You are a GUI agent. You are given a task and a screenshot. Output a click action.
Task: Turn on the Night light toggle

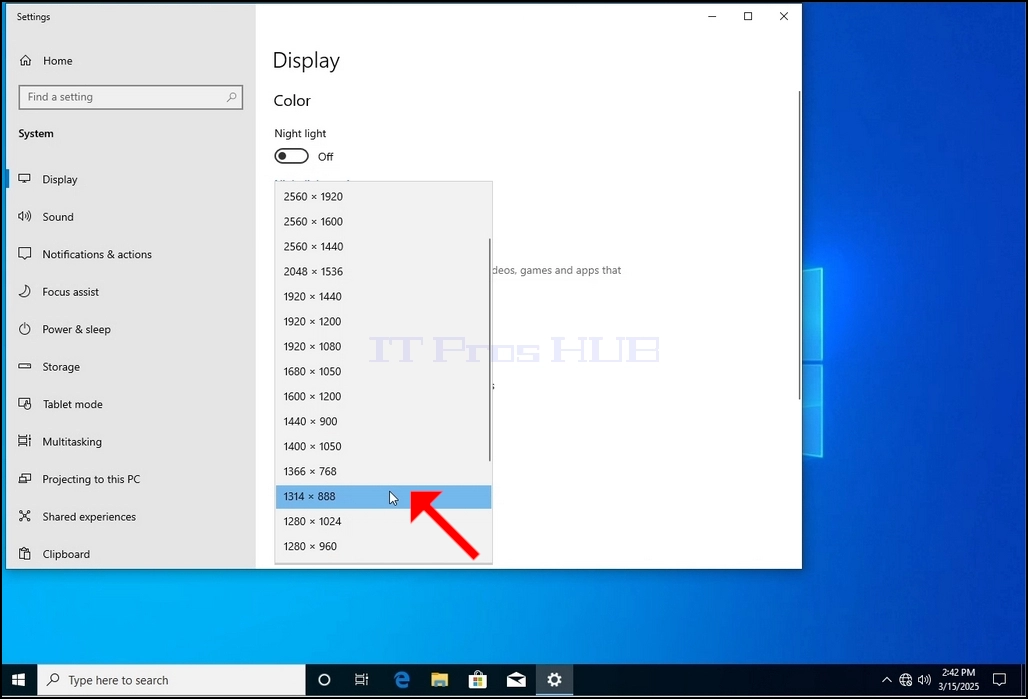click(291, 156)
